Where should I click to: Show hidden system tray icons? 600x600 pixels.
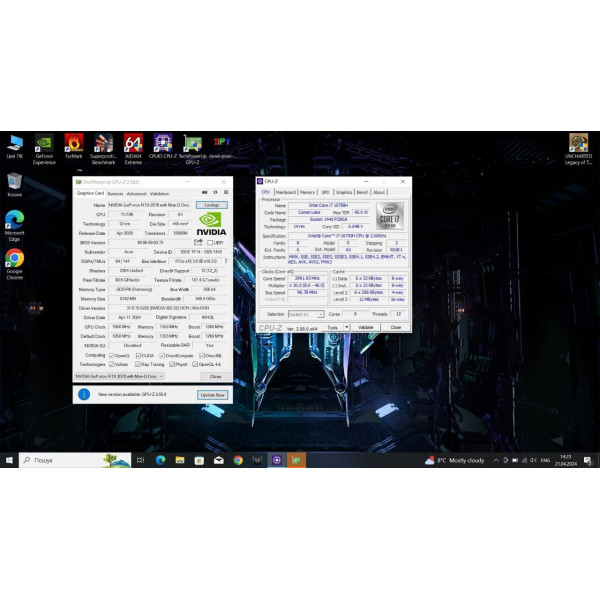coord(496,460)
